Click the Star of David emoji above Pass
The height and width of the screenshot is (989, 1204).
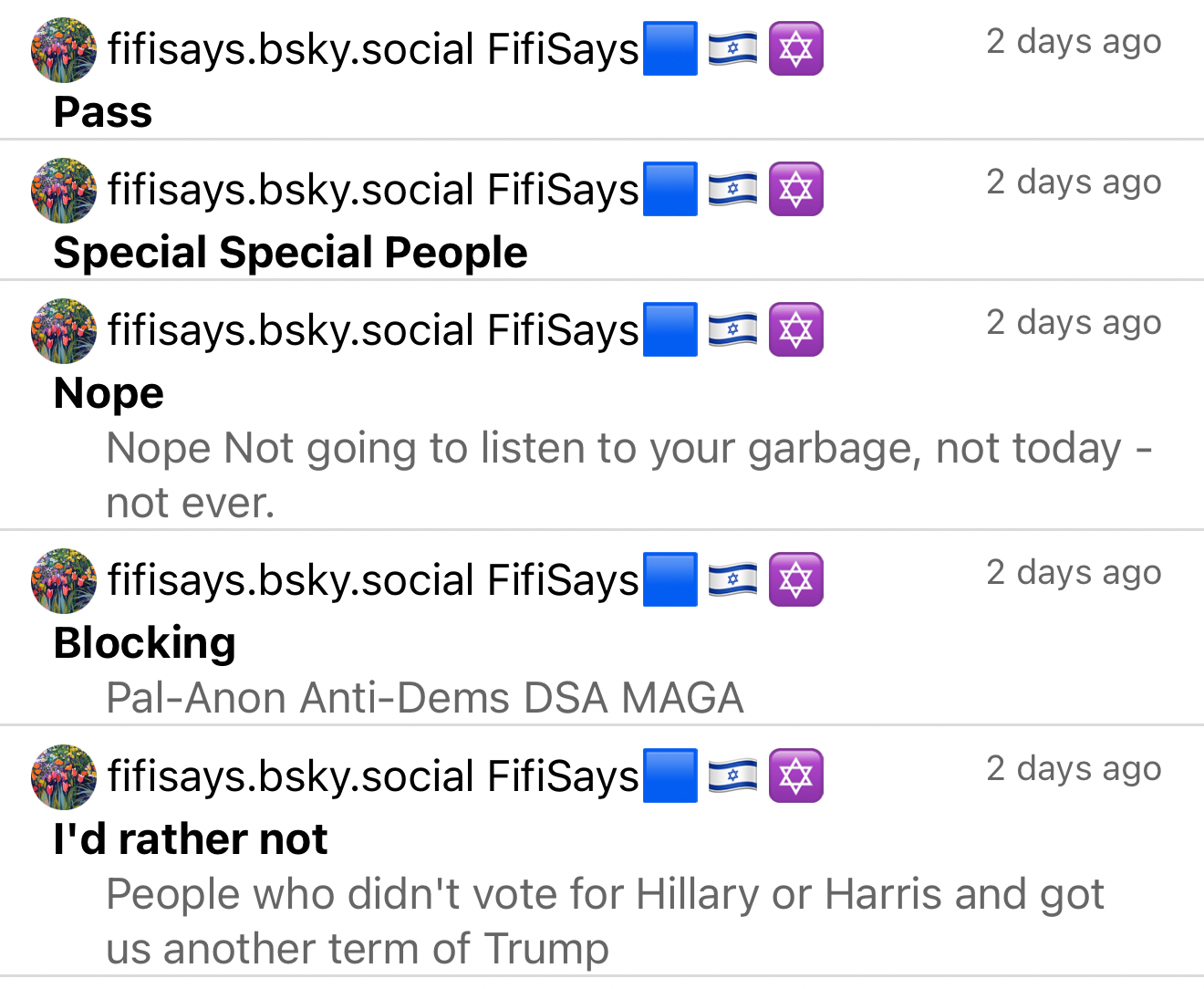(795, 48)
